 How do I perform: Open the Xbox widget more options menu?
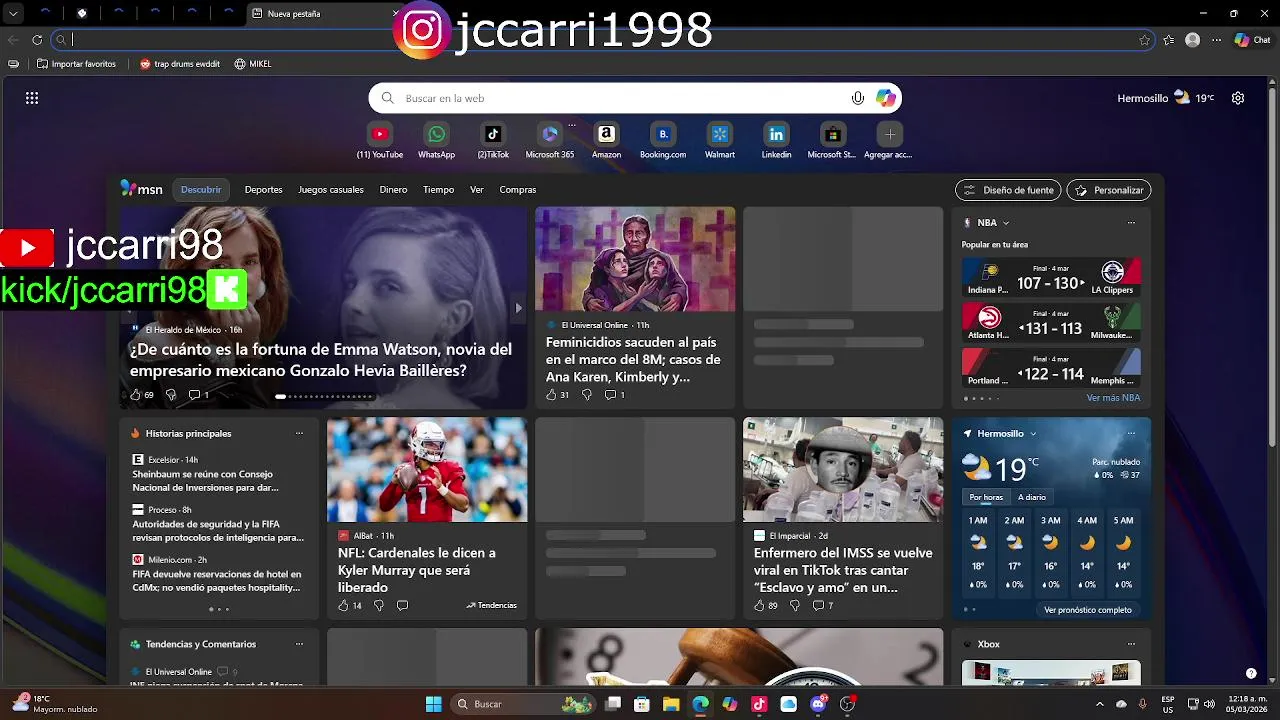coord(1131,645)
